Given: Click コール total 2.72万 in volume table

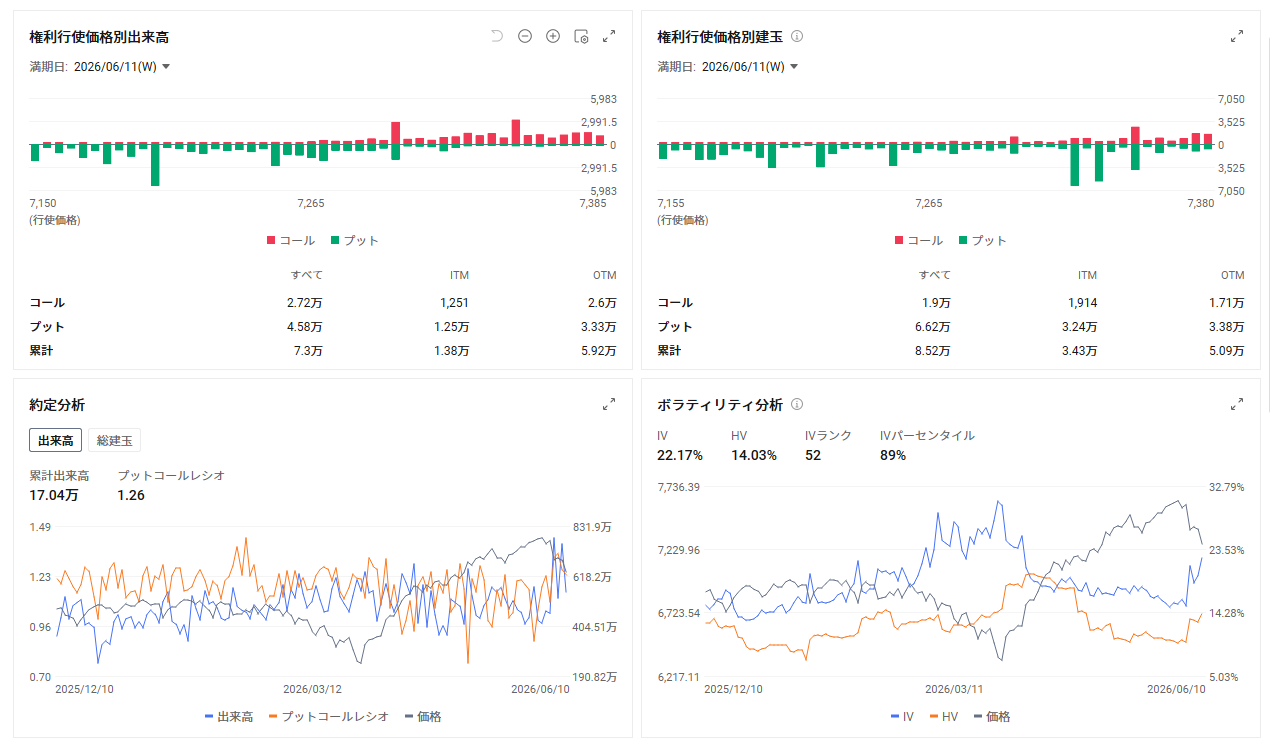Looking at the screenshot, I should (307, 302).
